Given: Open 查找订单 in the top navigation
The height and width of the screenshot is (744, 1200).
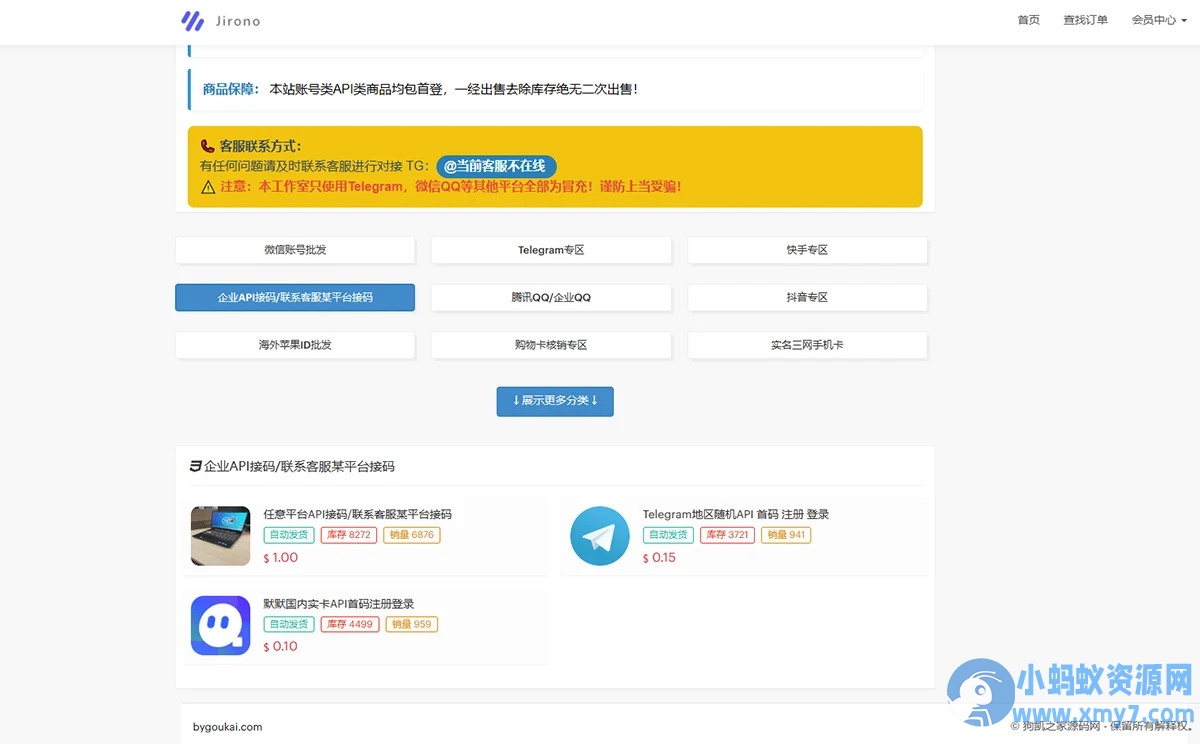Looking at the screenshot, I should (x=1085, y=20).
